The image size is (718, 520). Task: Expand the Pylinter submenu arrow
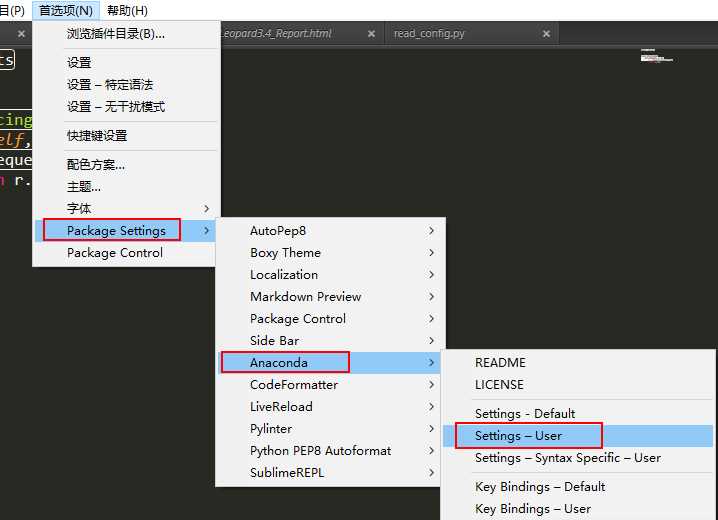431,429
